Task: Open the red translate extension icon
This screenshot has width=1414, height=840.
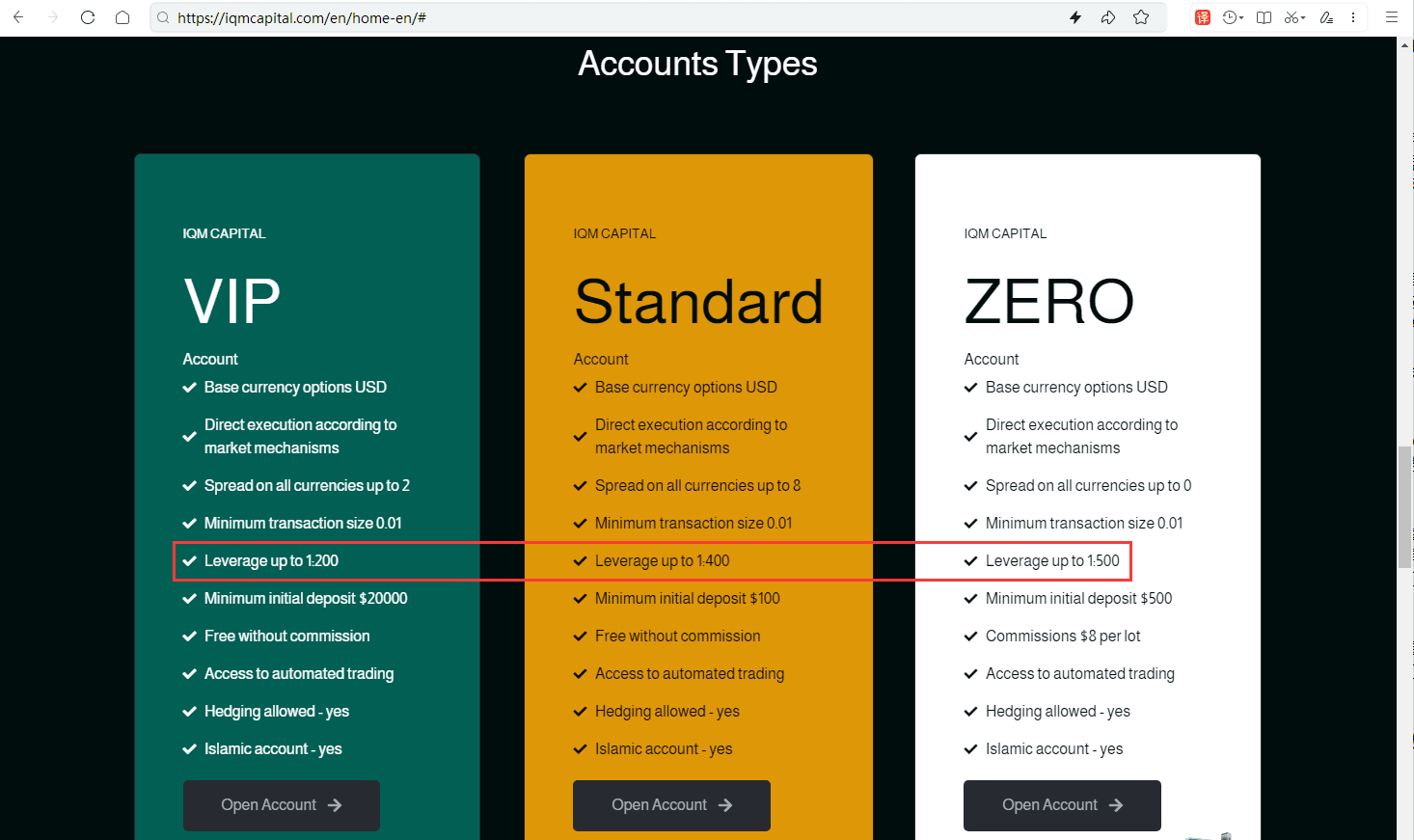Action: coord(1203,17)
